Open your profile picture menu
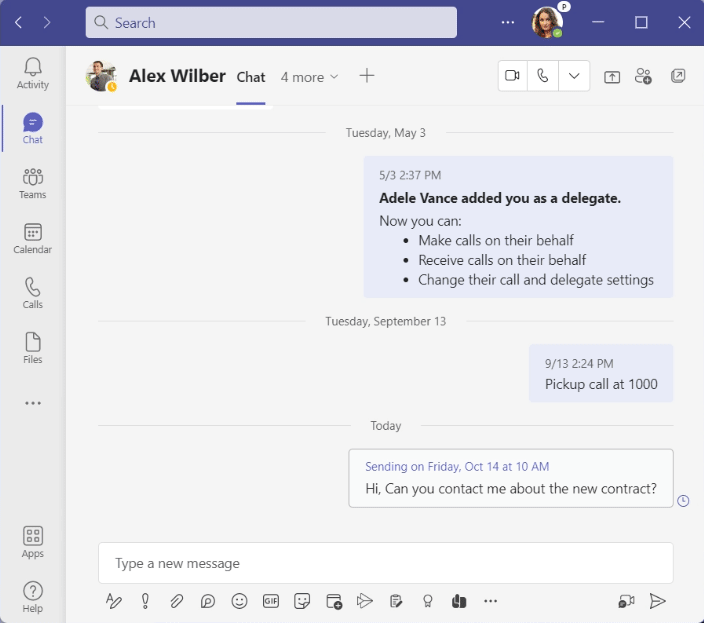This screenshot has width=704, height=623. click(x=547, y=22)
